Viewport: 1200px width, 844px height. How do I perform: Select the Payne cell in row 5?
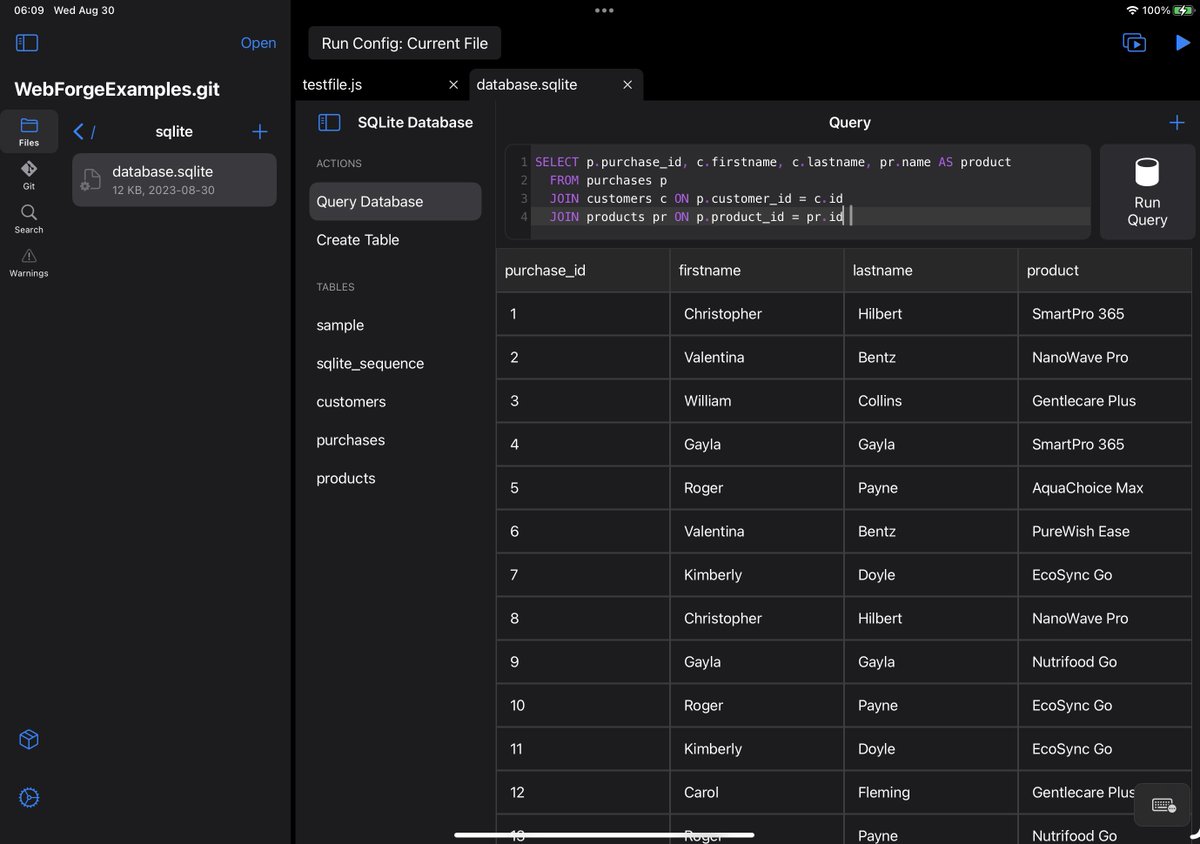click(931, 488)
